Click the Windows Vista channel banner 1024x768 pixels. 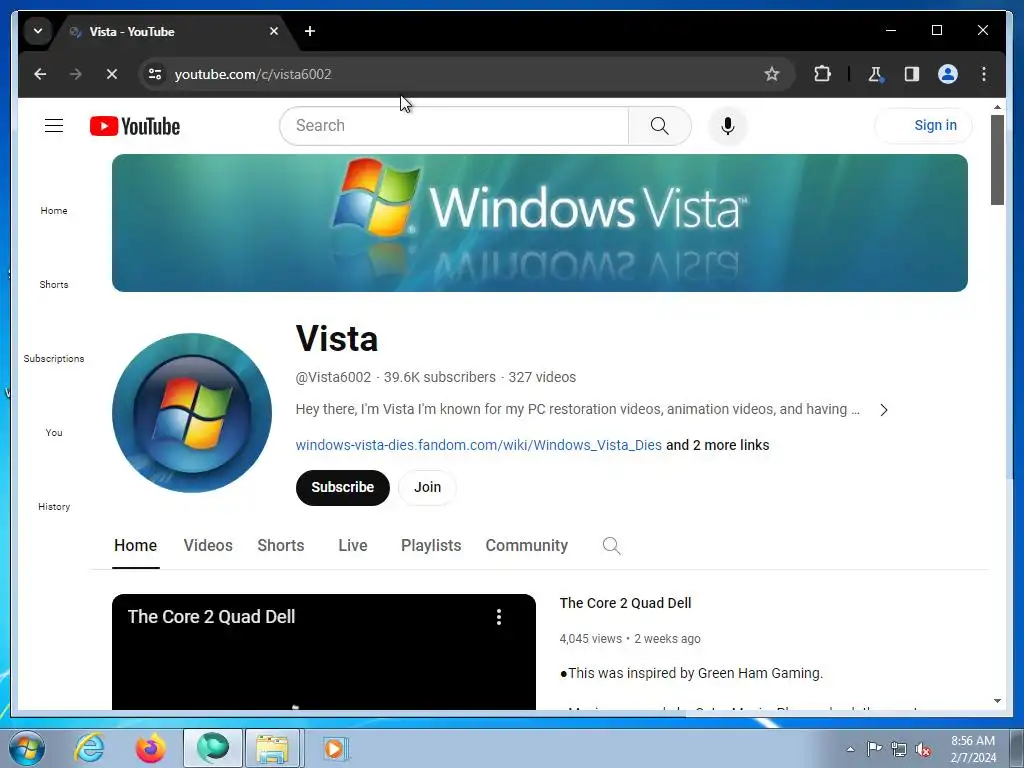pos(539,223)
